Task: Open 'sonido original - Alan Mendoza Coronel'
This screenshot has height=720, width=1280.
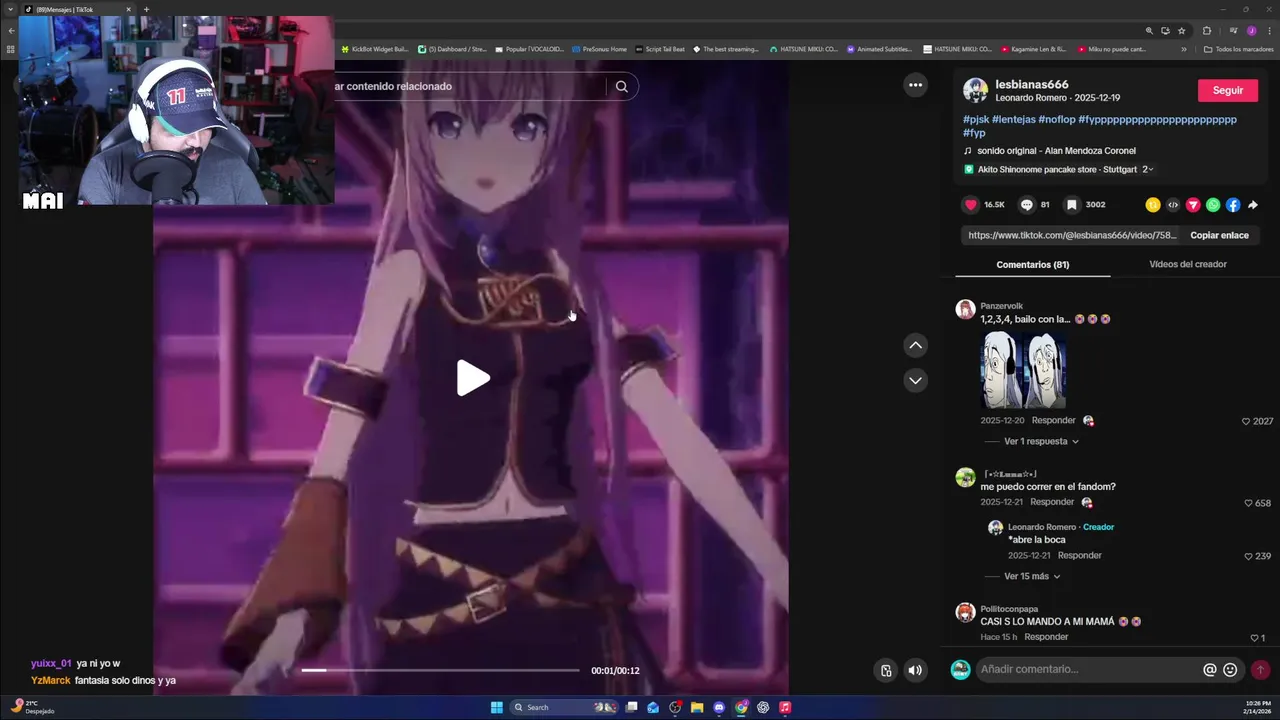Action: point(1056,151)
